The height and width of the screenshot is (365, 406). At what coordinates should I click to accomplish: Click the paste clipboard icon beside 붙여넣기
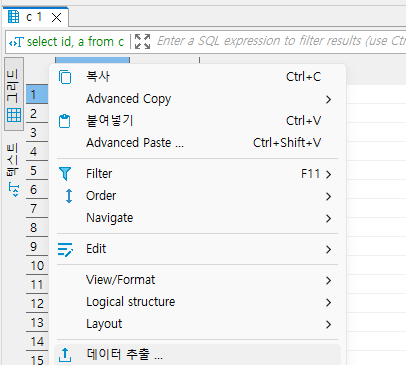click(x=65, y=121)
